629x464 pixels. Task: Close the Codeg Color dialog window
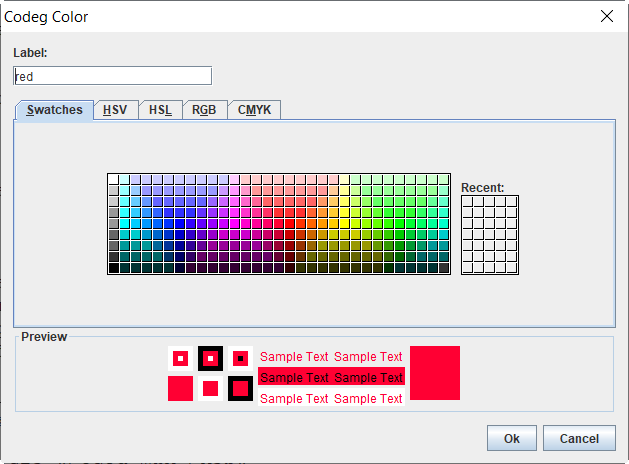(x=606, y=16)
